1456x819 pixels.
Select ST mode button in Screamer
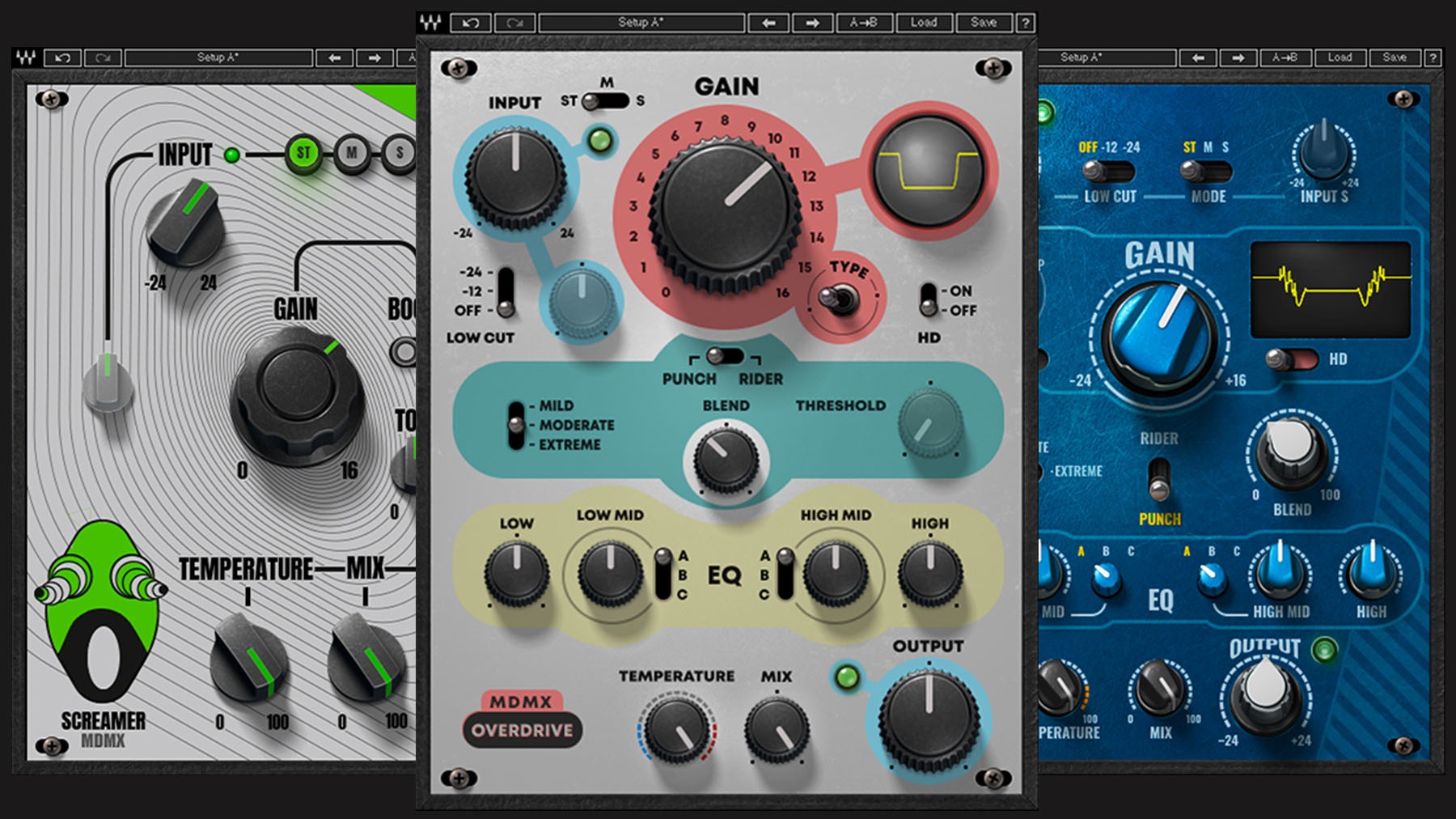[x=303, y=152]
